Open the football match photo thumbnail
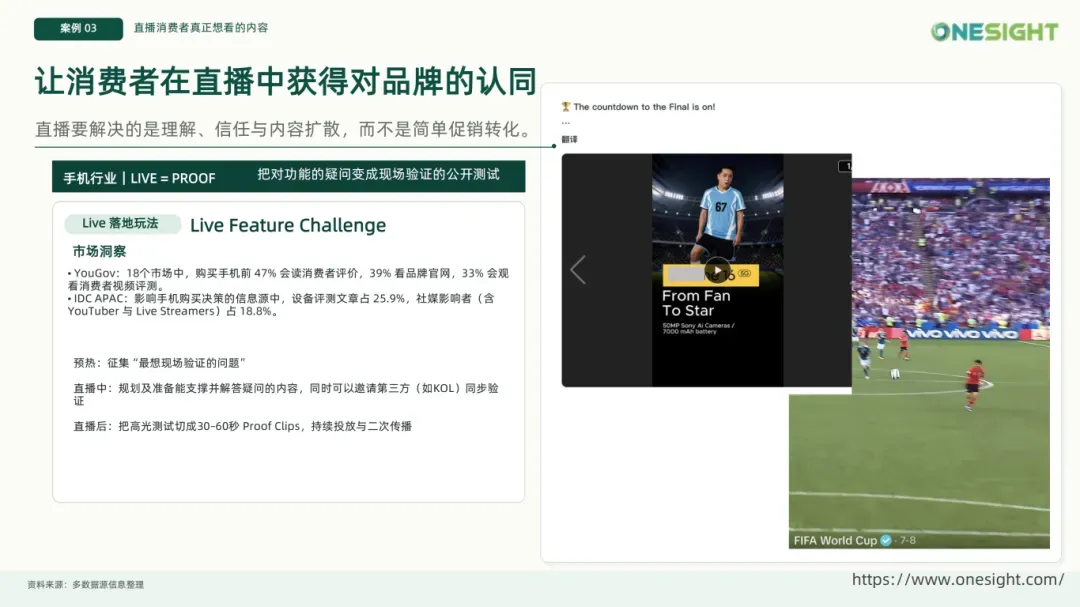The image size is (1080, 607). pos(920,363)
